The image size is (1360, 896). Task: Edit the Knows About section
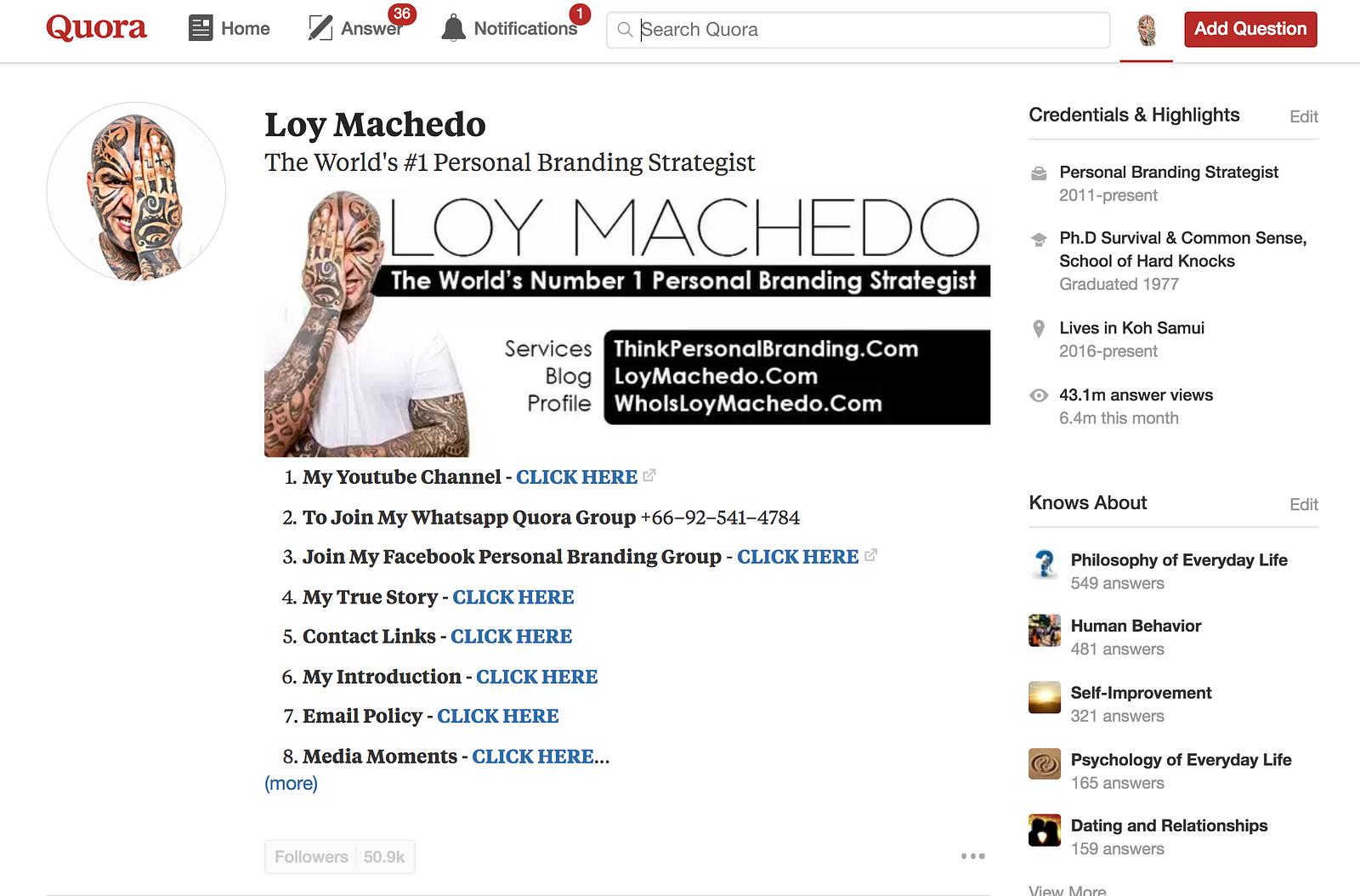click(1304, 504)
